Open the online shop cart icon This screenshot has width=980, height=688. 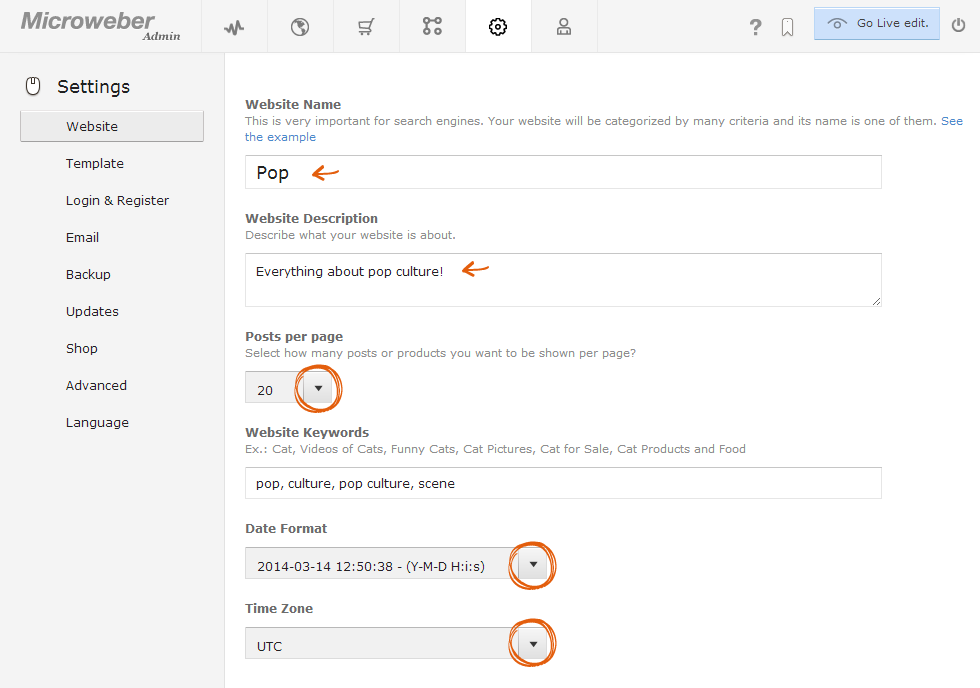[x=366, y=27]
